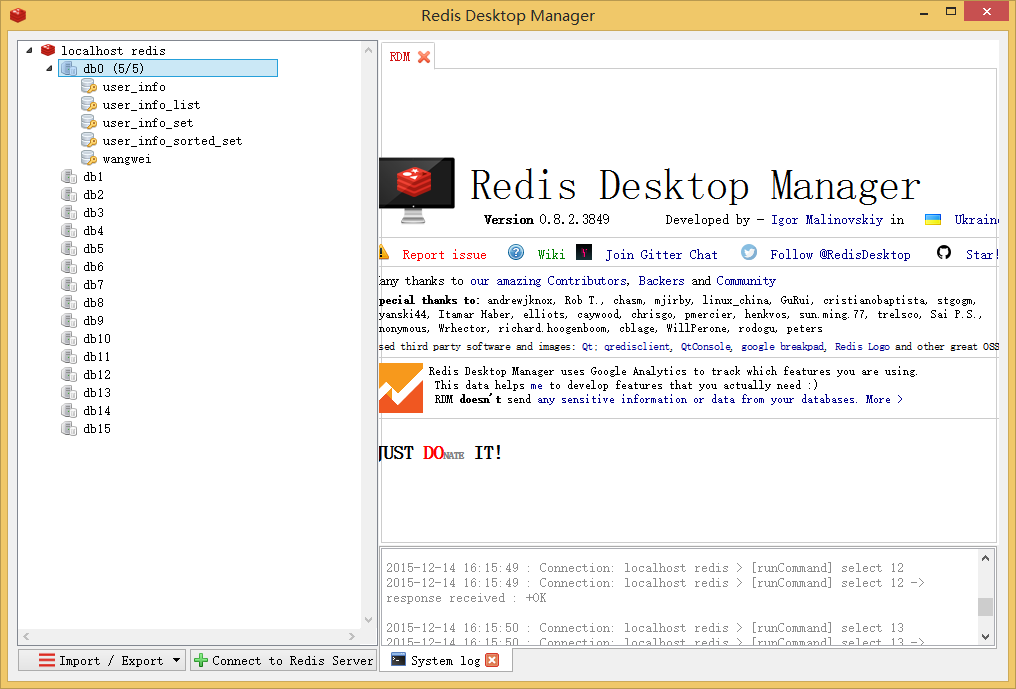This screenshot has width=1016, height=689.
Task: Open the amazing Contributors link
Action: click(x=548, y=281)
